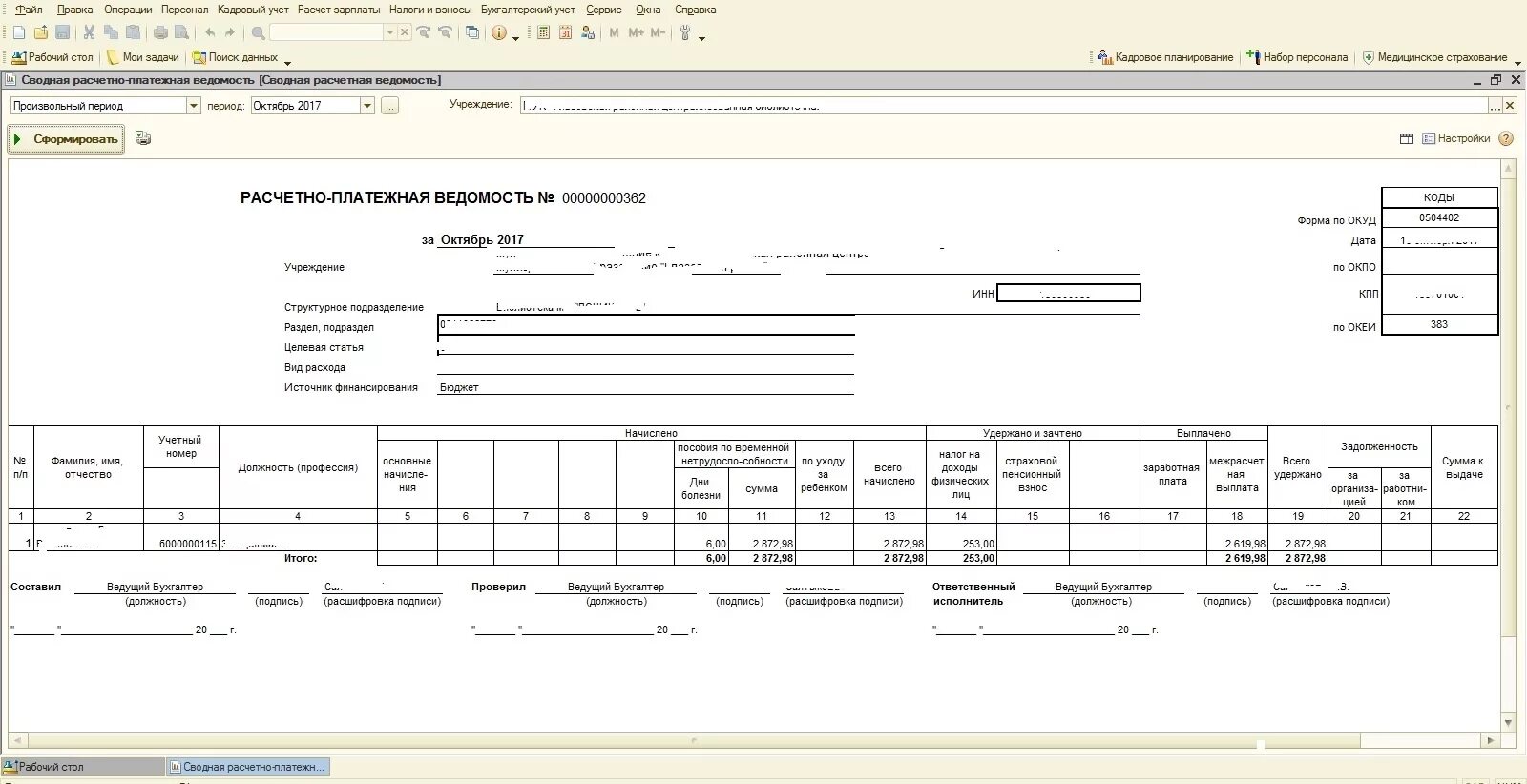This screenshot has height=784, width=1527.
Task: Click the Find next binoculars icon
Action: point(424,32)
